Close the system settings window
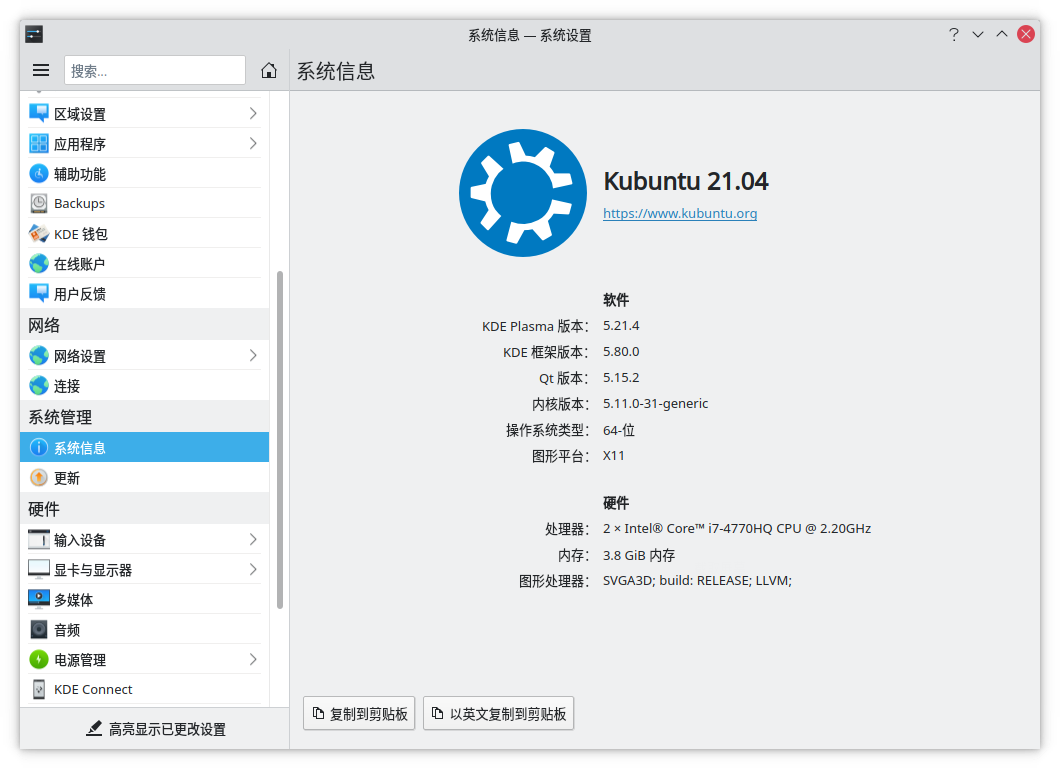Viewport: 1060px width, 769px height. click(1026, 34)
